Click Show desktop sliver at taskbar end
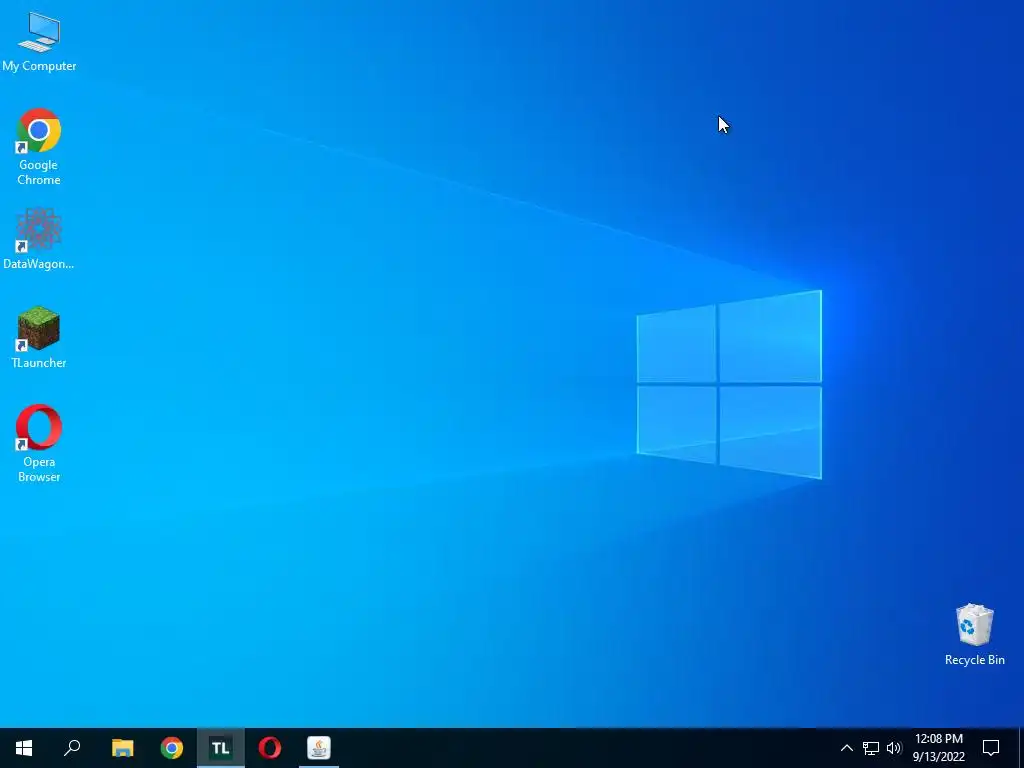Image resolution: width=1024 pixels, height=768 pixels. [1021, 748]
